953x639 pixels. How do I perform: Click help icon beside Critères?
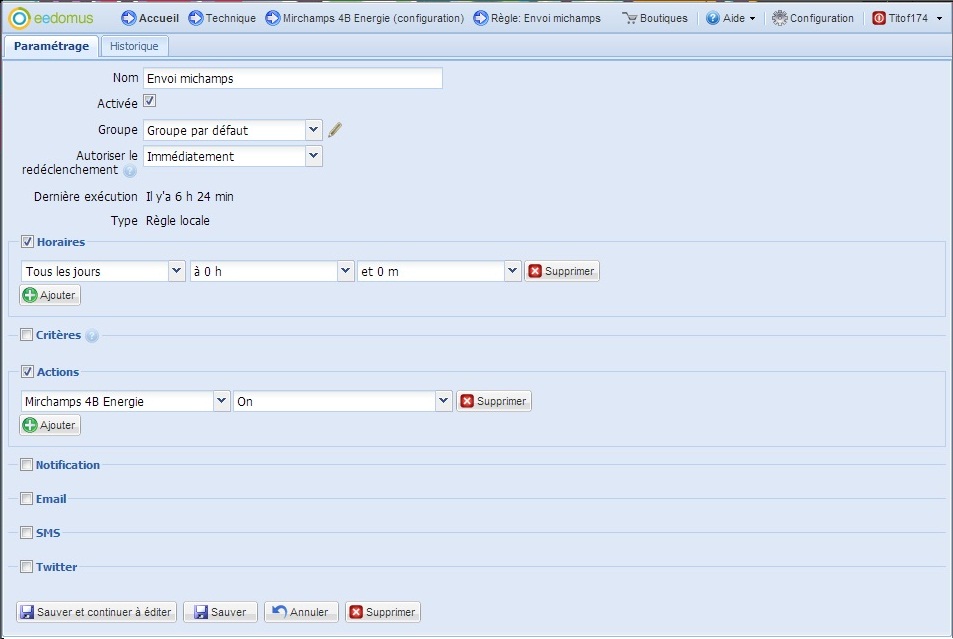pyautogui.click(x=92, y=336)
